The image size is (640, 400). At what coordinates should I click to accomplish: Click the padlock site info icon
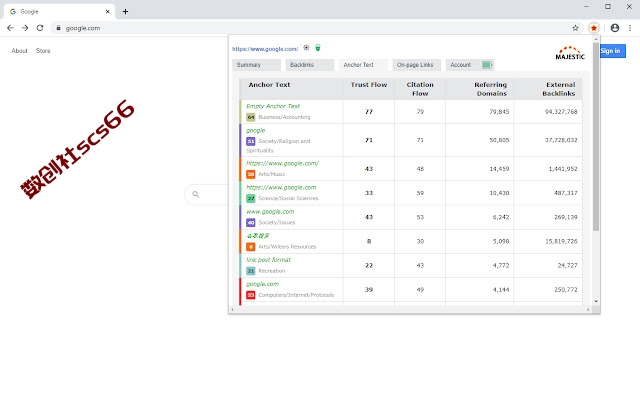pyautogui.click(x=58, y=28)
